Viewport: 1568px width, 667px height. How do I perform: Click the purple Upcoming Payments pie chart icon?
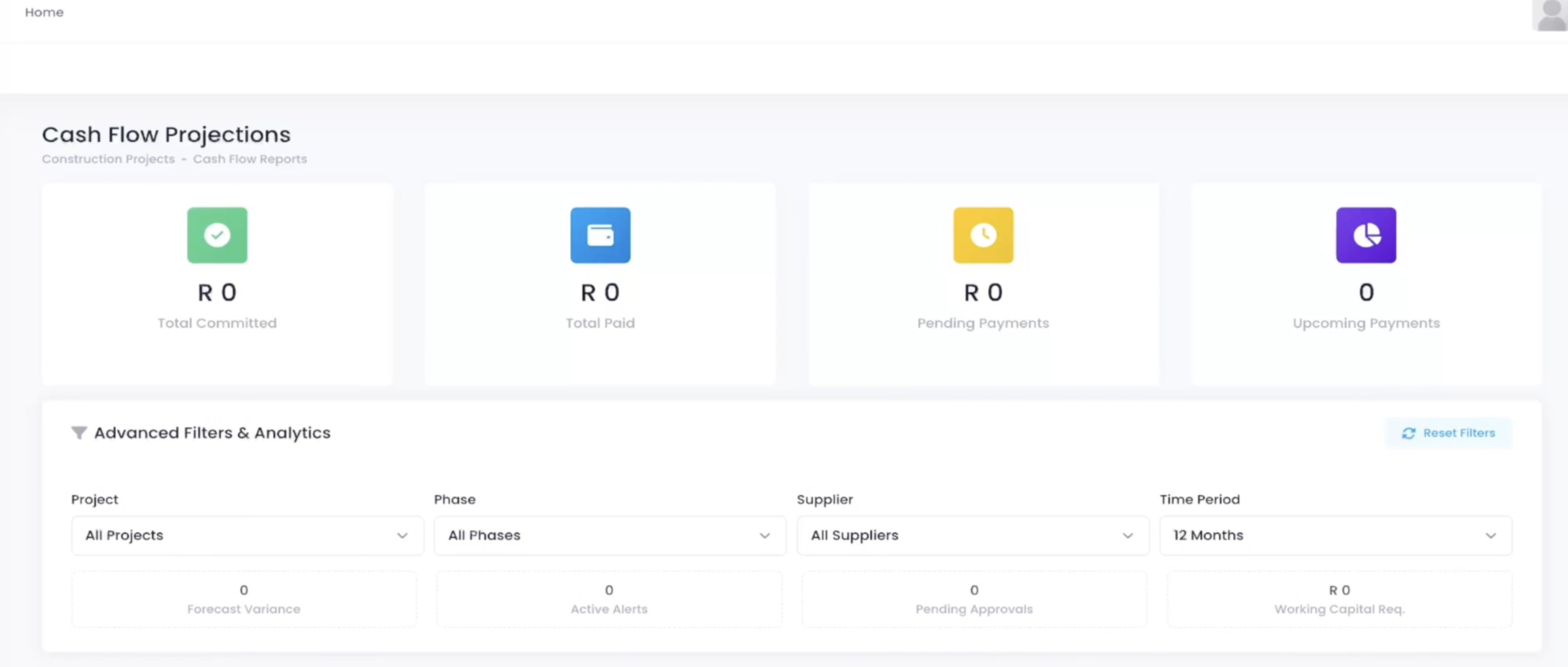point(1365,235)
